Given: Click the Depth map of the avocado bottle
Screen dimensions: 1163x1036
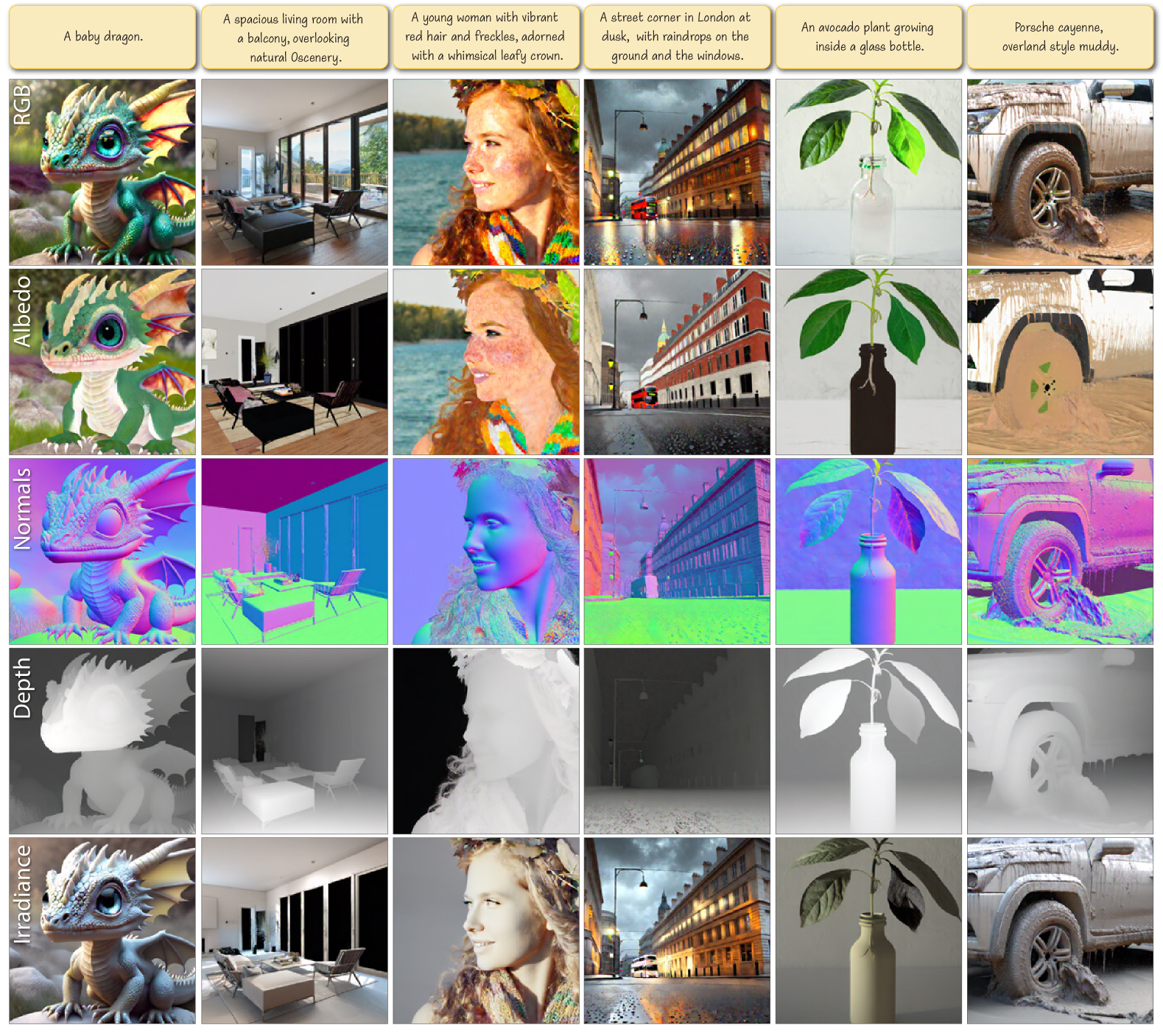Looking at the screenshot, I should point(868,741).
